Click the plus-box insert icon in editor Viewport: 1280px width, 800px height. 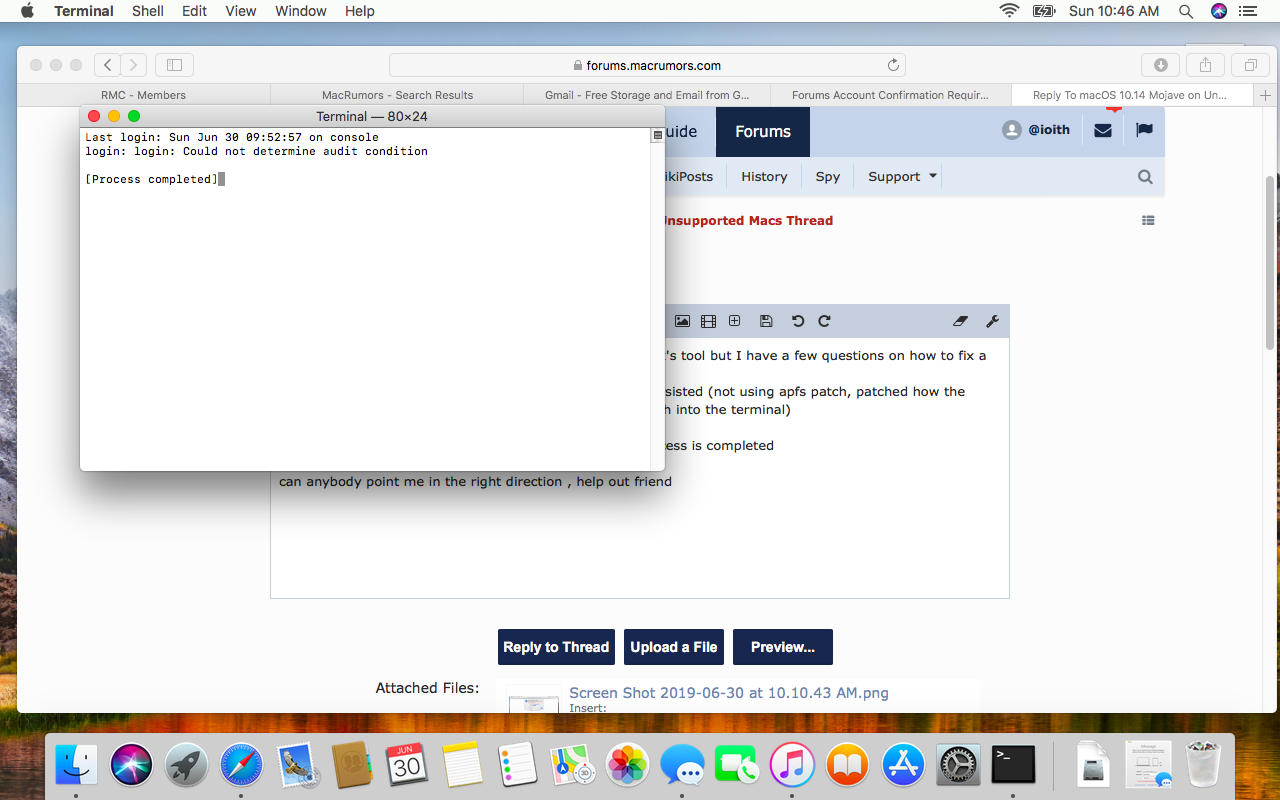tap(734, 321)
